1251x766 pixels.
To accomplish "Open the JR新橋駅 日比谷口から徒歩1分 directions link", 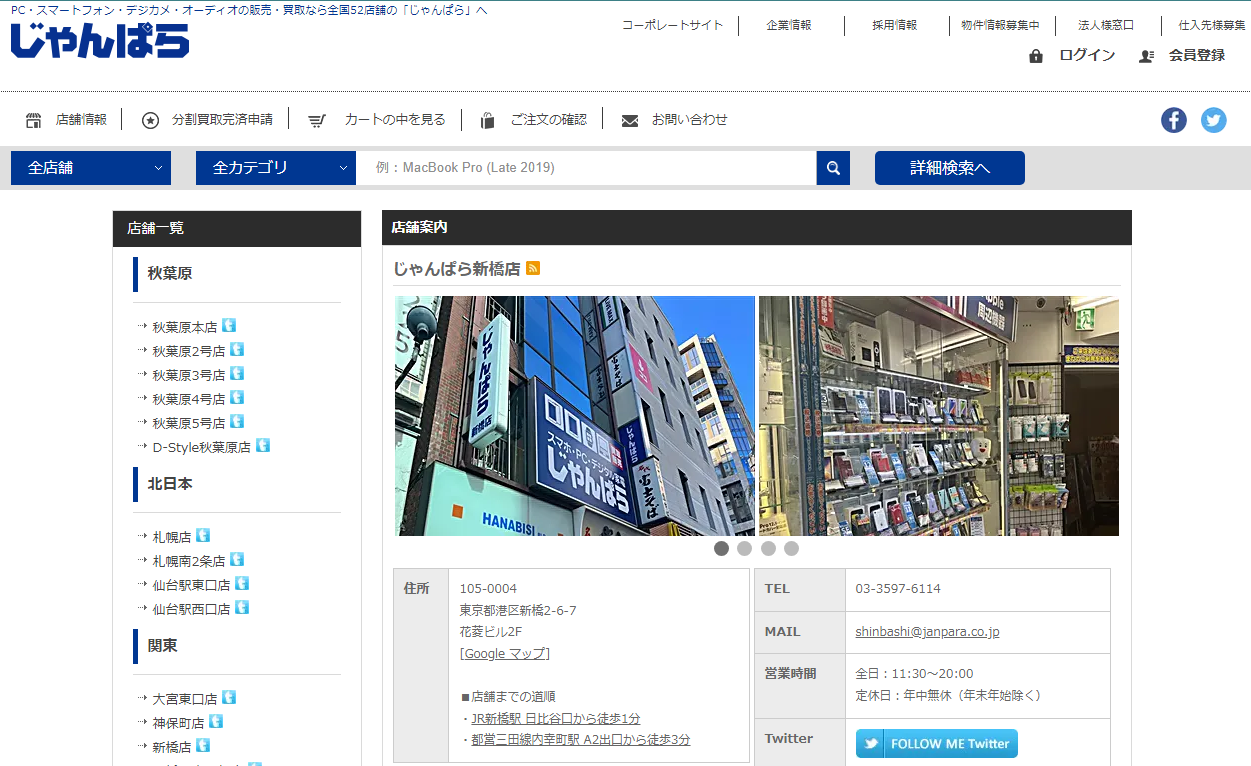I will tap(556, 718).
